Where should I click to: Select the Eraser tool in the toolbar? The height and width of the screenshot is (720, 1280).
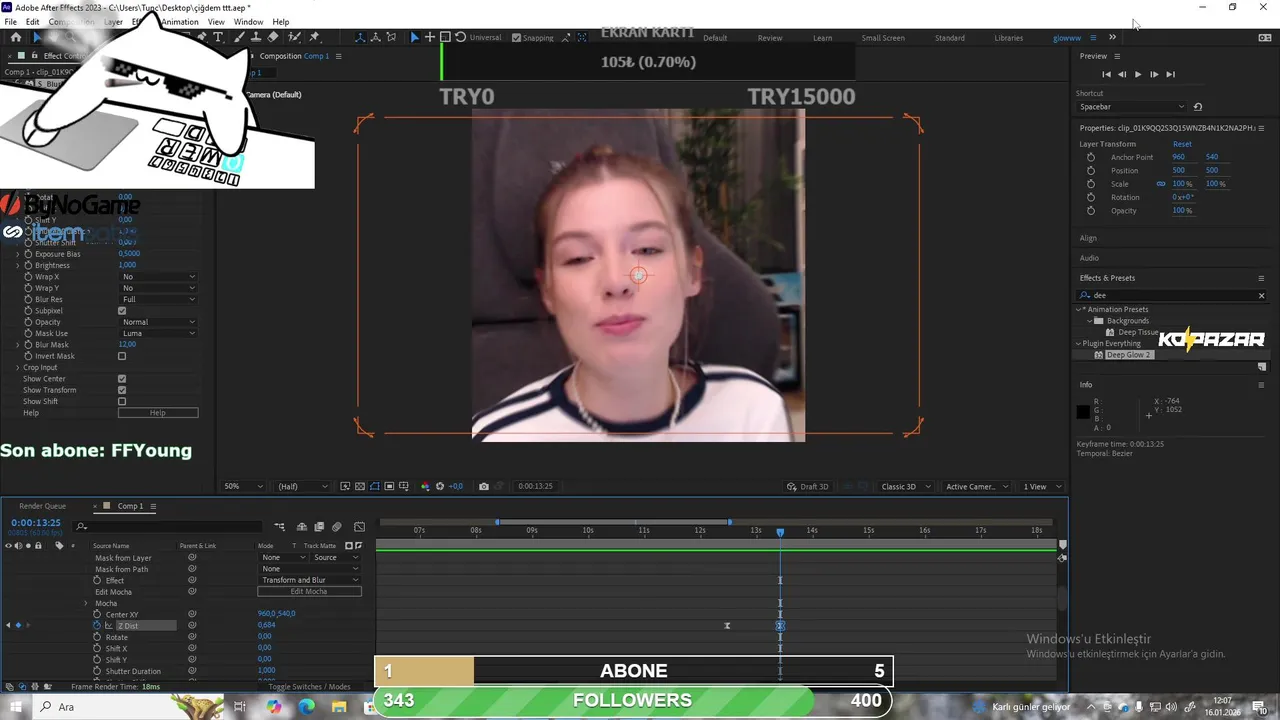273,37
